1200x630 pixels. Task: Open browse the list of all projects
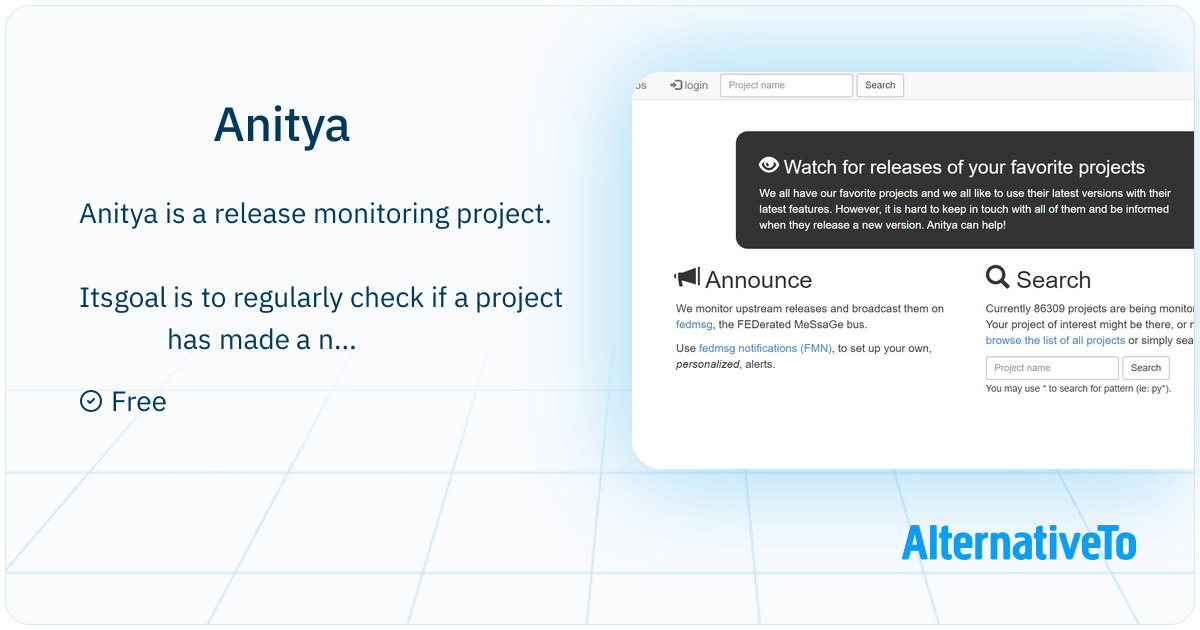[1055, 341]
